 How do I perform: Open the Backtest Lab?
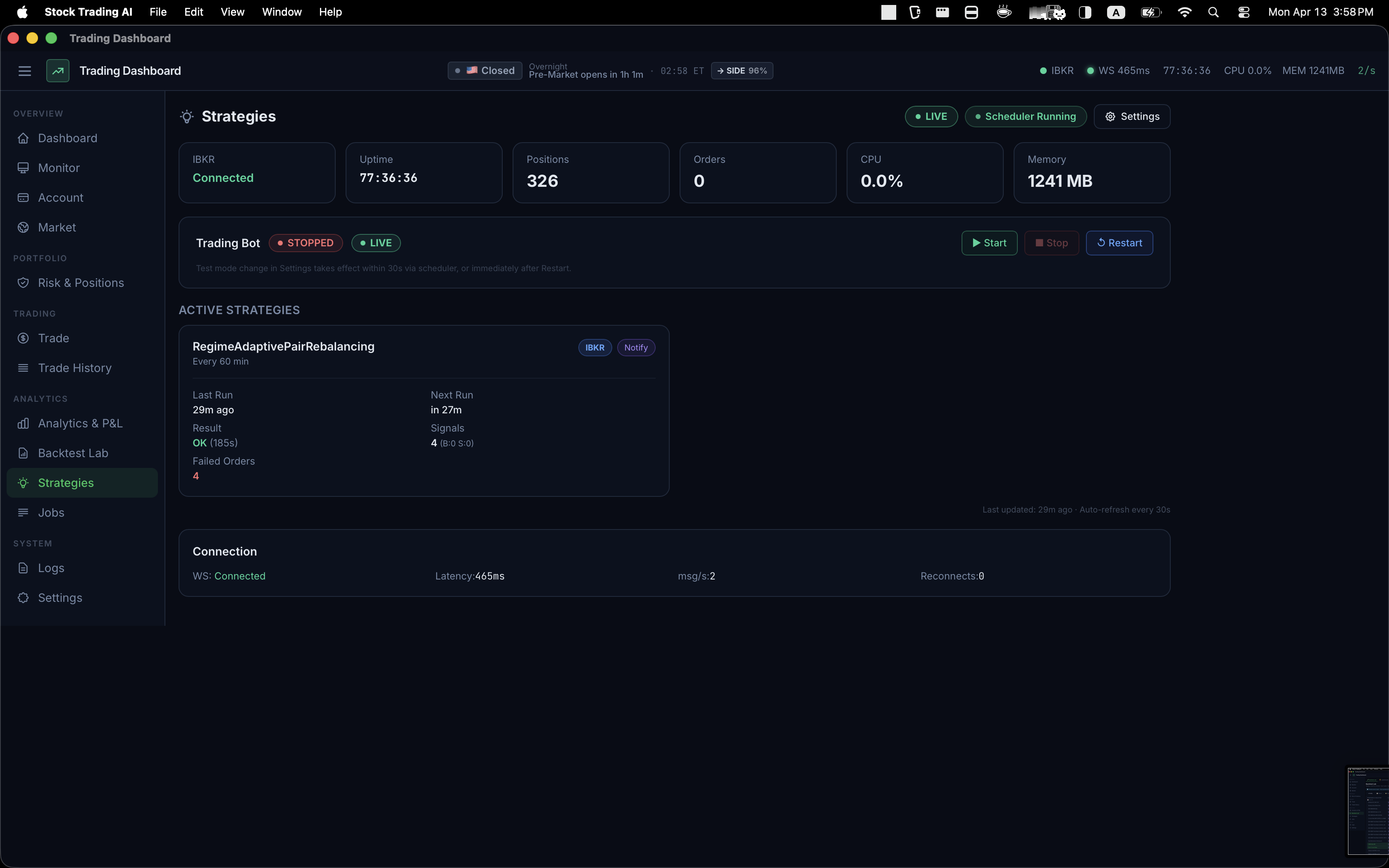(73, 452)
